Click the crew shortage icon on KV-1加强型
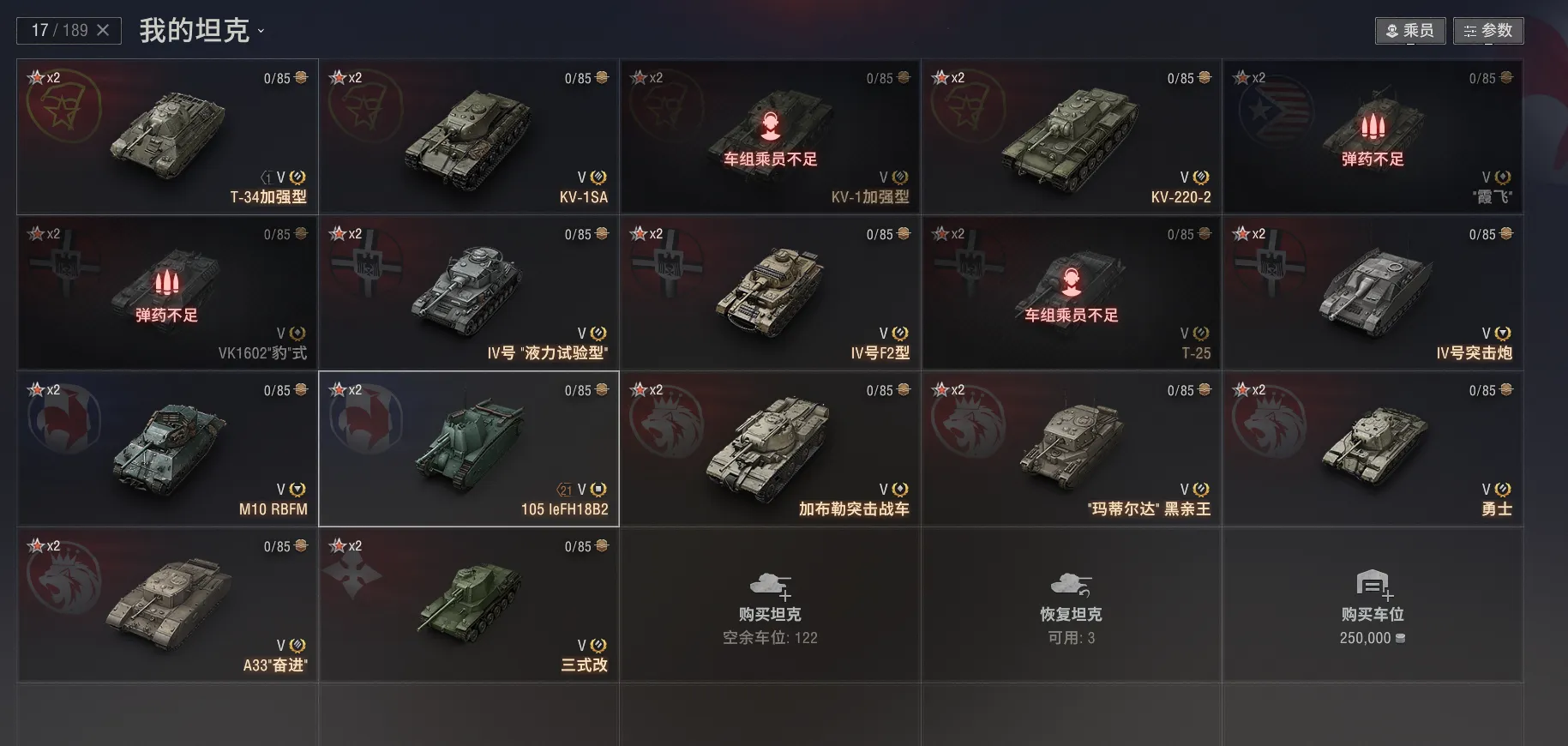 point(770,127)
